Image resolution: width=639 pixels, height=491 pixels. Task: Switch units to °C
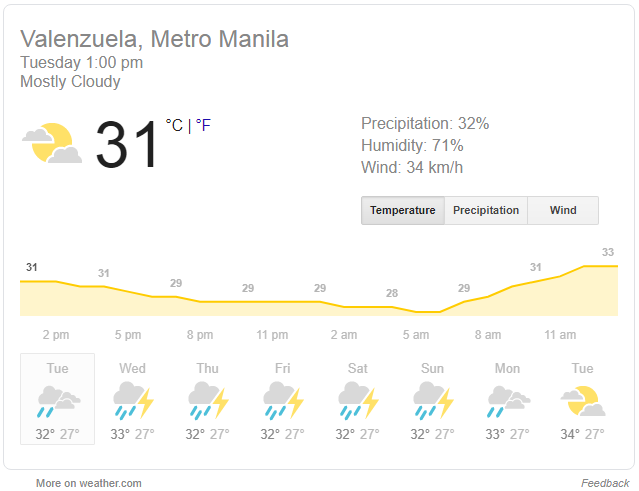[x=174, y=125]
